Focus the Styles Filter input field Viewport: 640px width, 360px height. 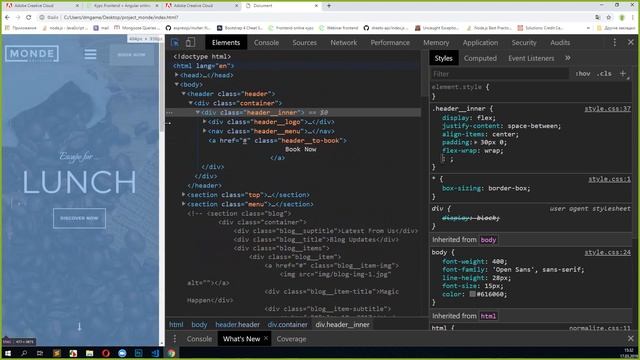click(500, 73)
